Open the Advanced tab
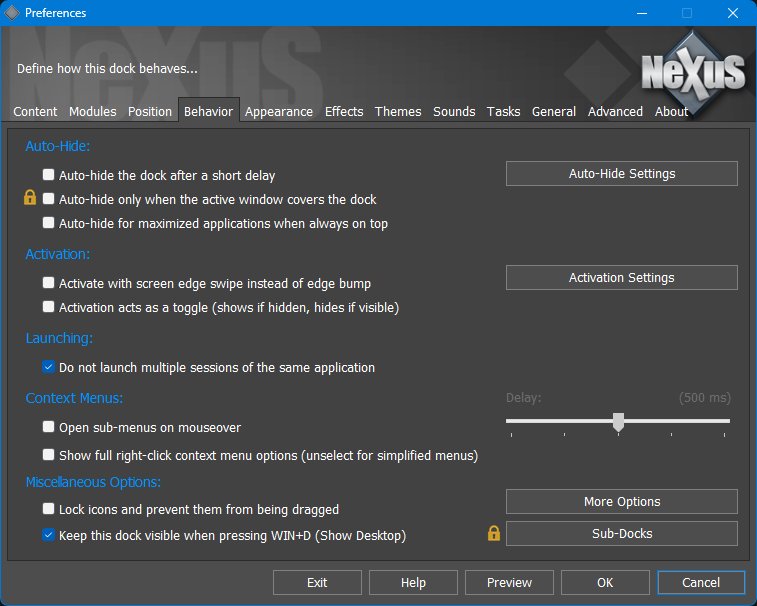The width and height of the screenshot is (757, 606). pyautogui.click(x=615, y=112)
